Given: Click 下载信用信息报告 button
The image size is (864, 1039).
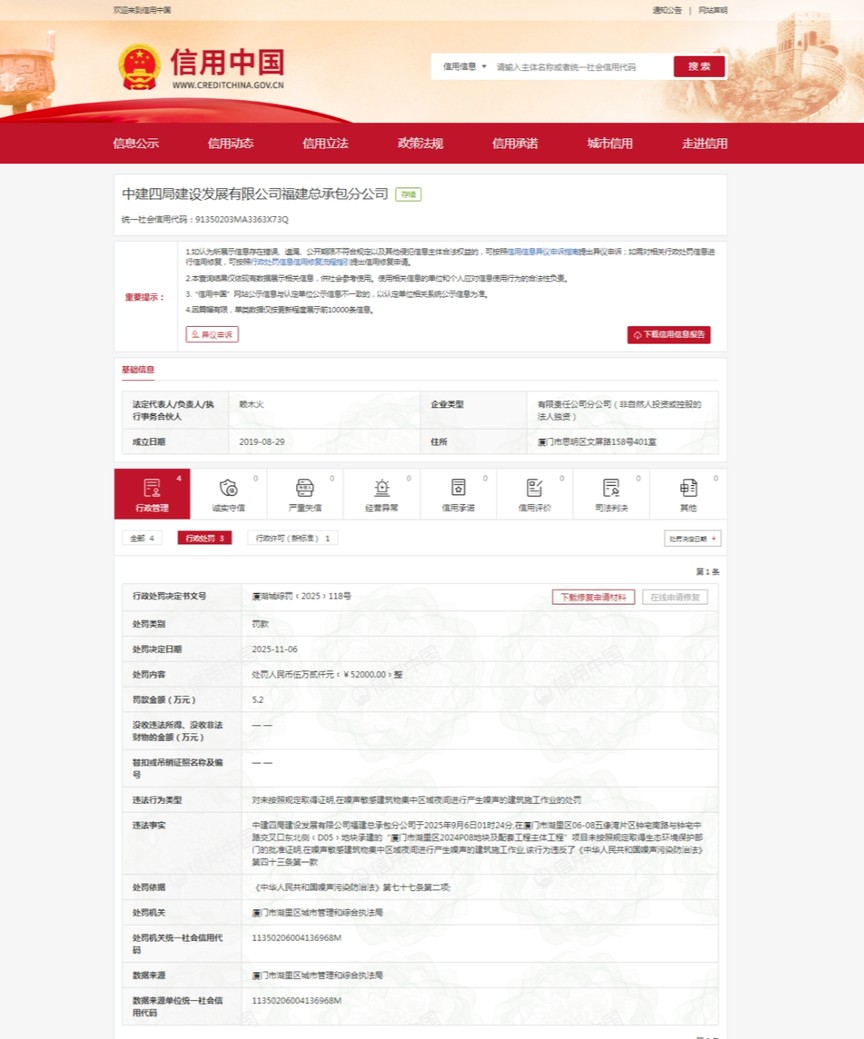Looking at the screenshot, I should coord(669,335).
